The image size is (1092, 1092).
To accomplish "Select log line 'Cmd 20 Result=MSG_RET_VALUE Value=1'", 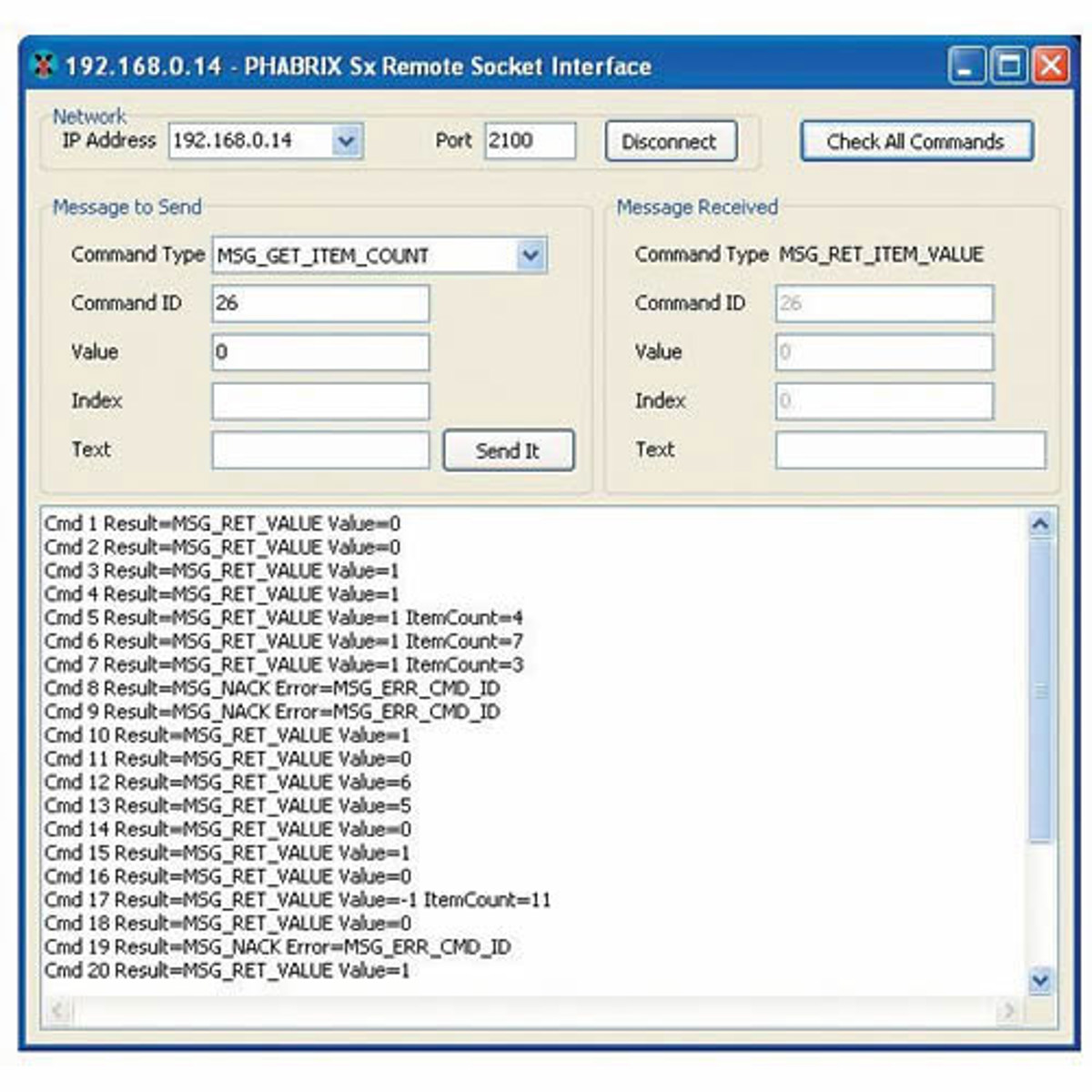I will click(227, 971).
